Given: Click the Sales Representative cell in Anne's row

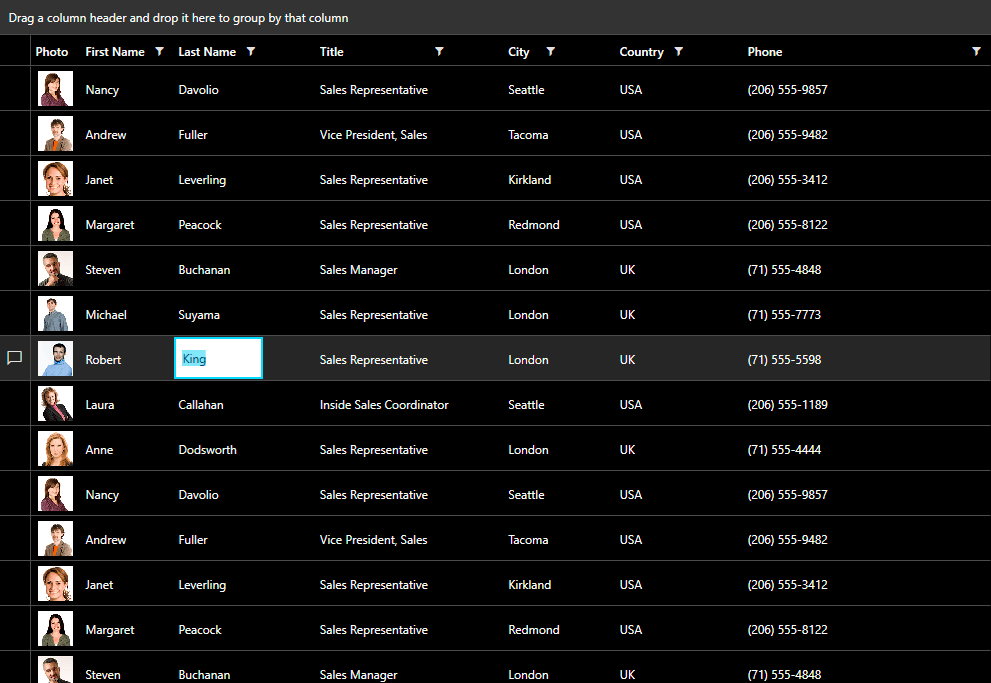Looking at the screenshot, I should [374, 450].
